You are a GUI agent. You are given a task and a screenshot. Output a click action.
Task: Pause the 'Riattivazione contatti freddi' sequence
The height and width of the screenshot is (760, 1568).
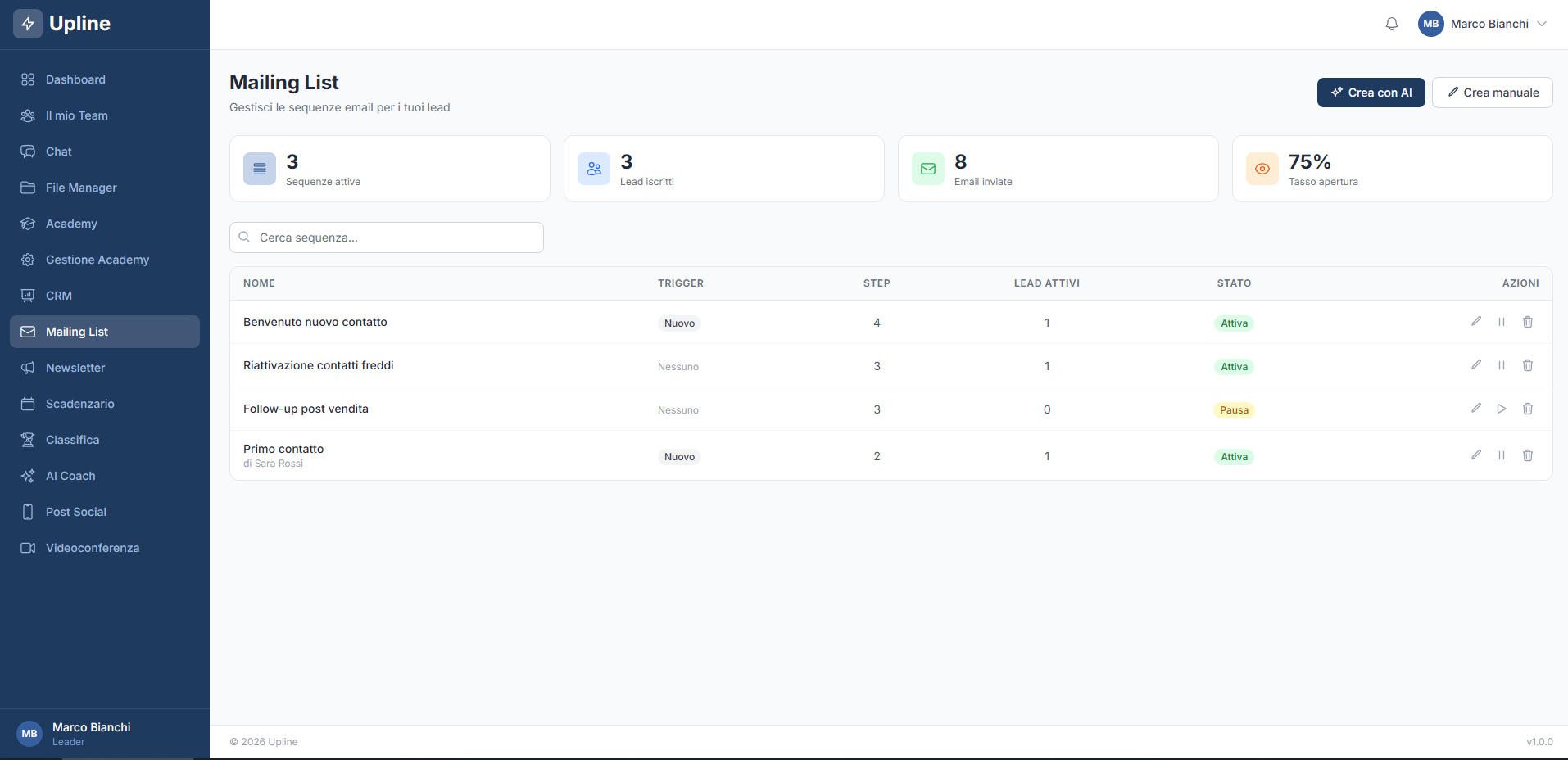(1502, 365)
